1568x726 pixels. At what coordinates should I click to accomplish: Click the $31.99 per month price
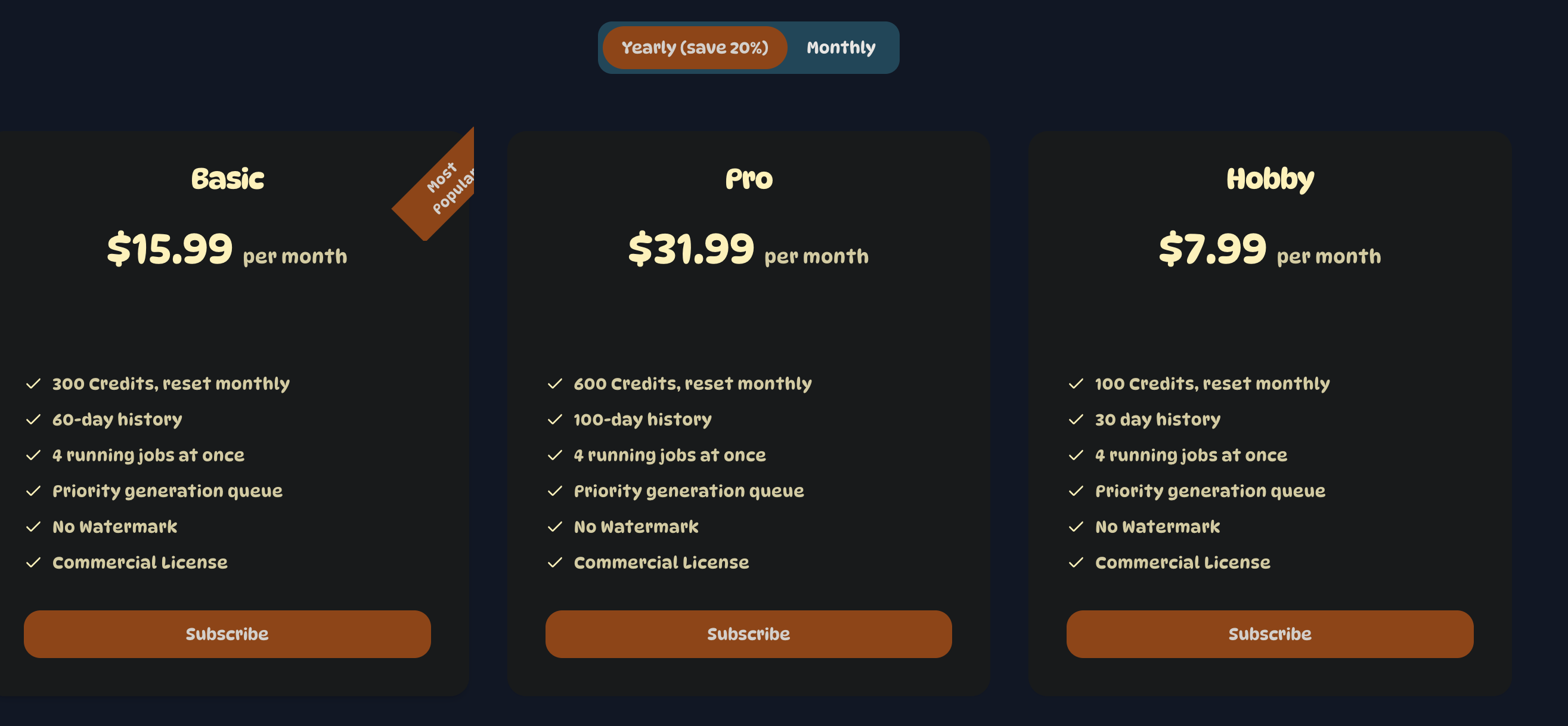748,250
